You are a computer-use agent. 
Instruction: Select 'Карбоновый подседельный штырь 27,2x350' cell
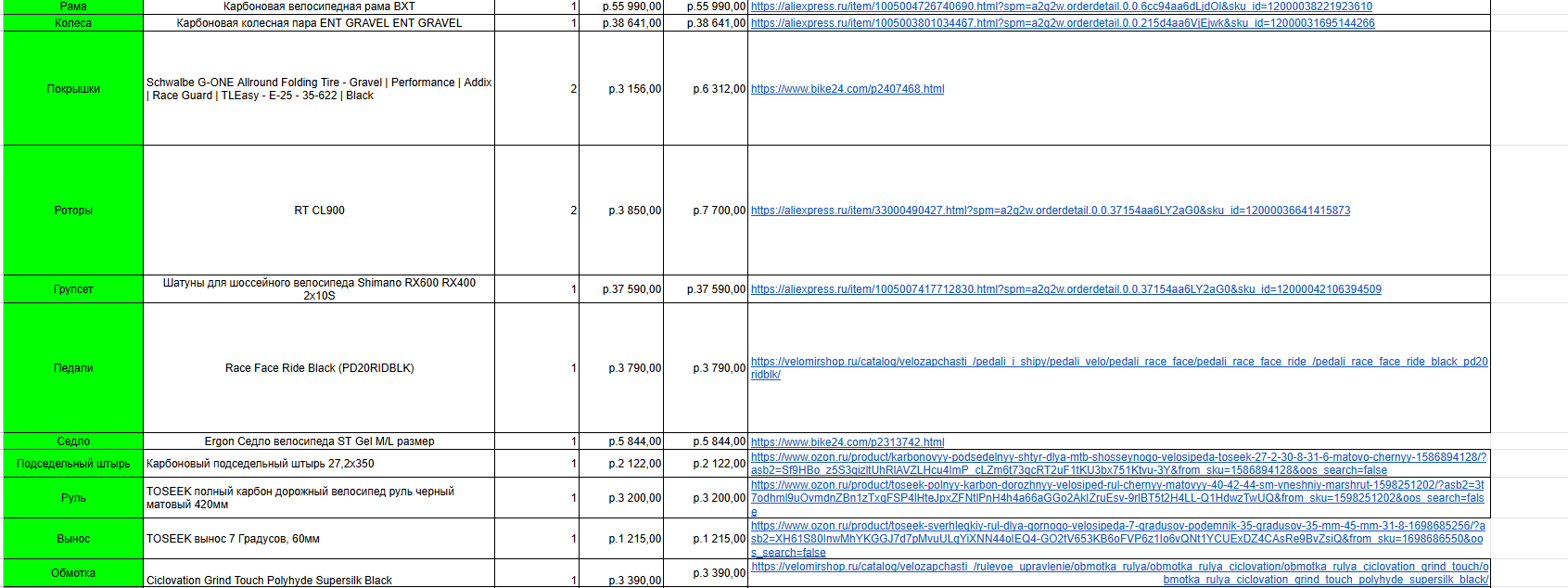click(x=319, y=464)
